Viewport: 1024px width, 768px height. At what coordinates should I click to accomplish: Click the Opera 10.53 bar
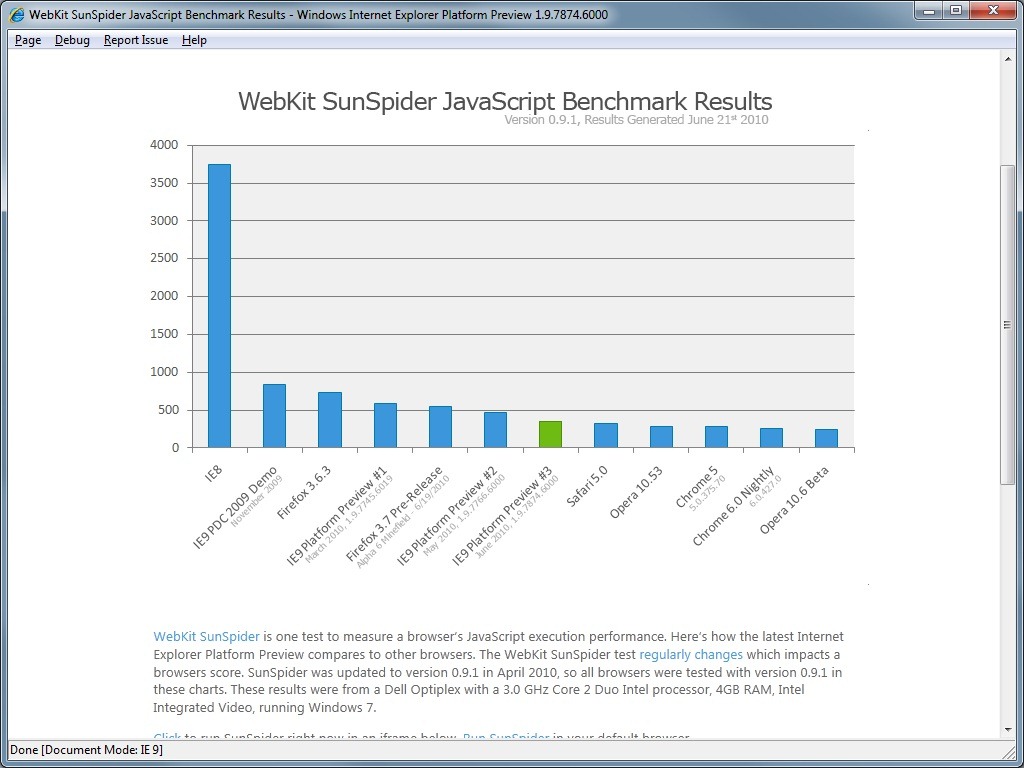click(x=661, y=437)
